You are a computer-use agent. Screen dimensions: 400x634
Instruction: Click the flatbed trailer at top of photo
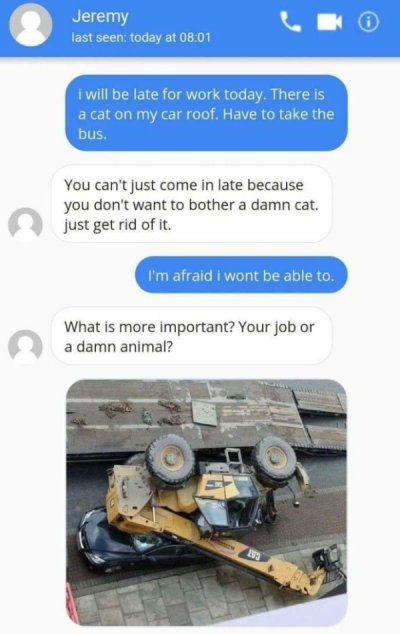click(x=206, y=416)
